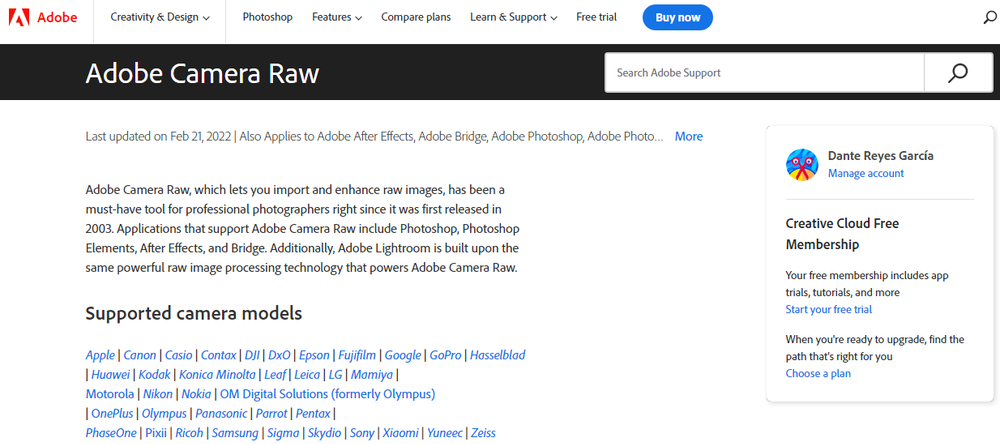
Task: Open the Sony camera models link
Action: pos(362,433)
